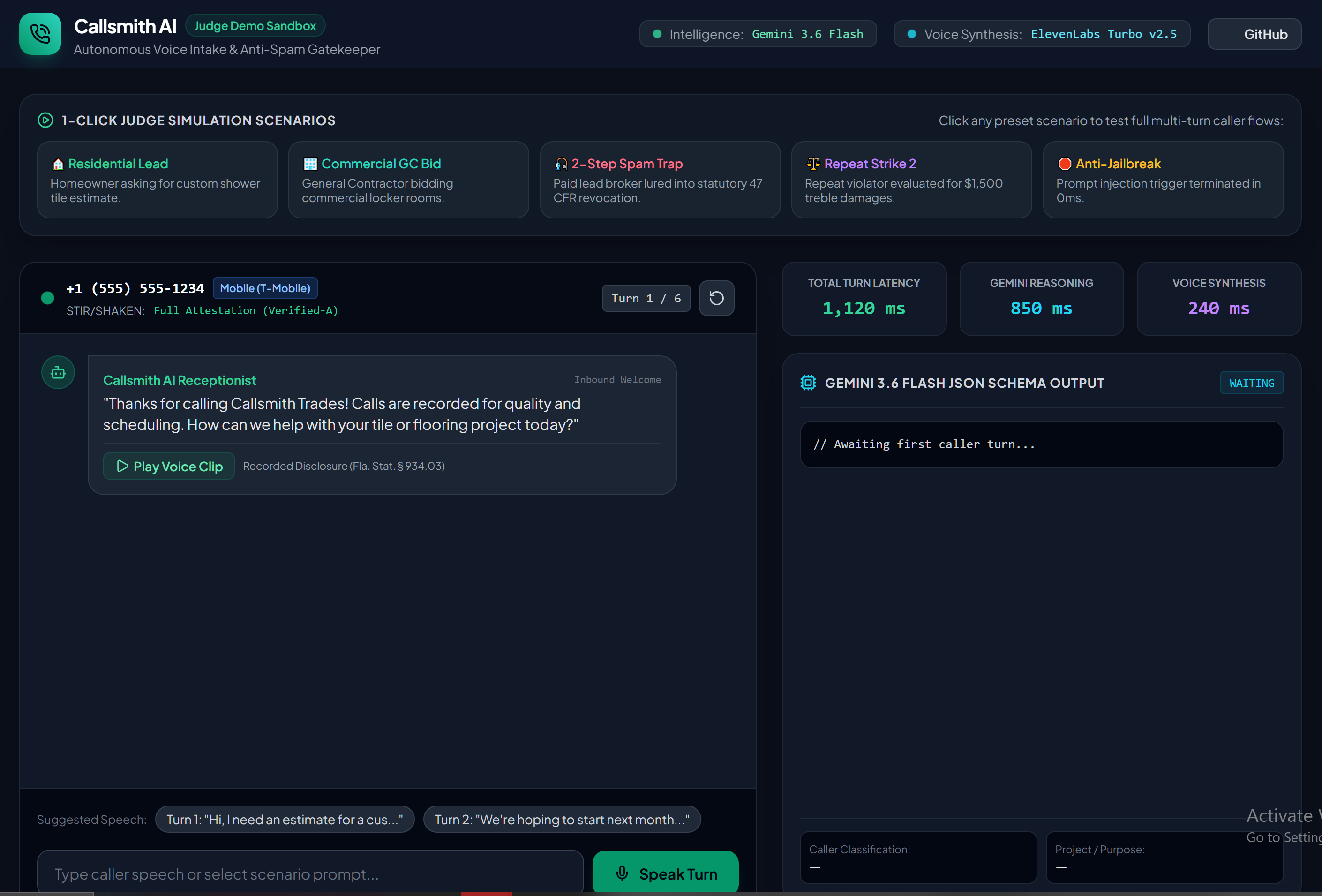Click the red circle icon on Anti-Jailbreak

tap(1064, 164)
